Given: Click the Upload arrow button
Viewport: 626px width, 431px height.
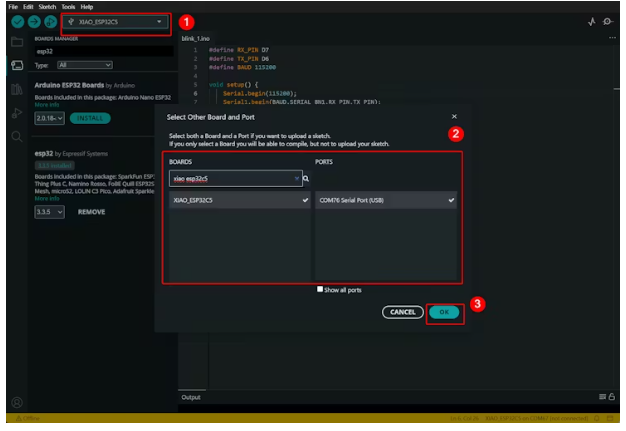Looking at the screenshot, I should click(33, 22).
